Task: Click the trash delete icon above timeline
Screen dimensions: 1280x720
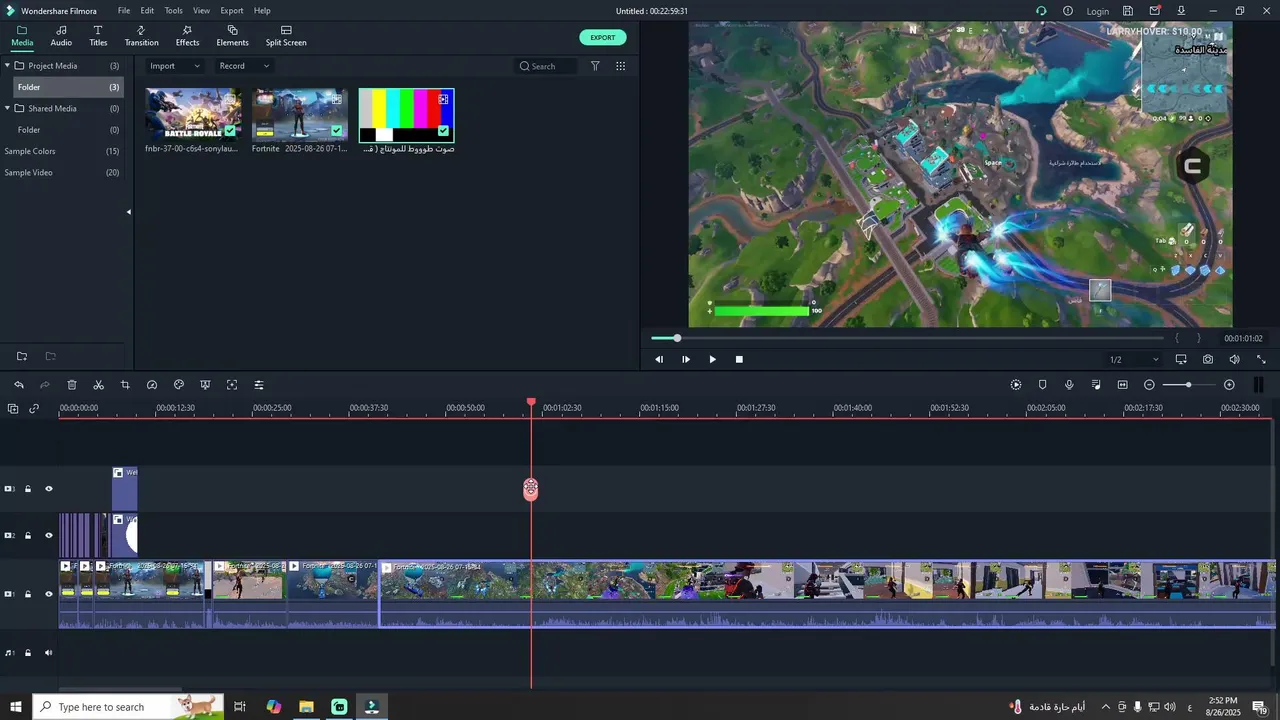Action: (72, 385)
